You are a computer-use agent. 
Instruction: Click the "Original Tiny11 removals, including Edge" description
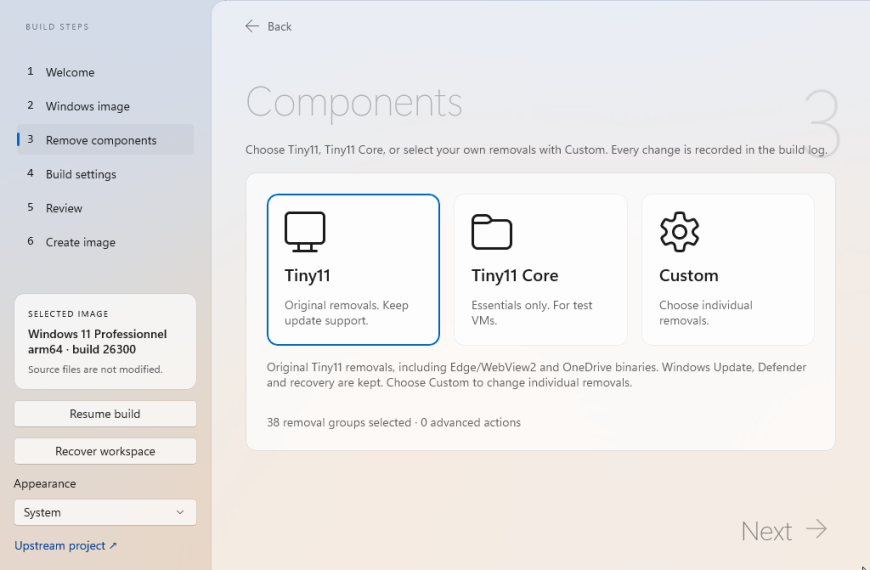pyautogui.click(x=537, y=375)
